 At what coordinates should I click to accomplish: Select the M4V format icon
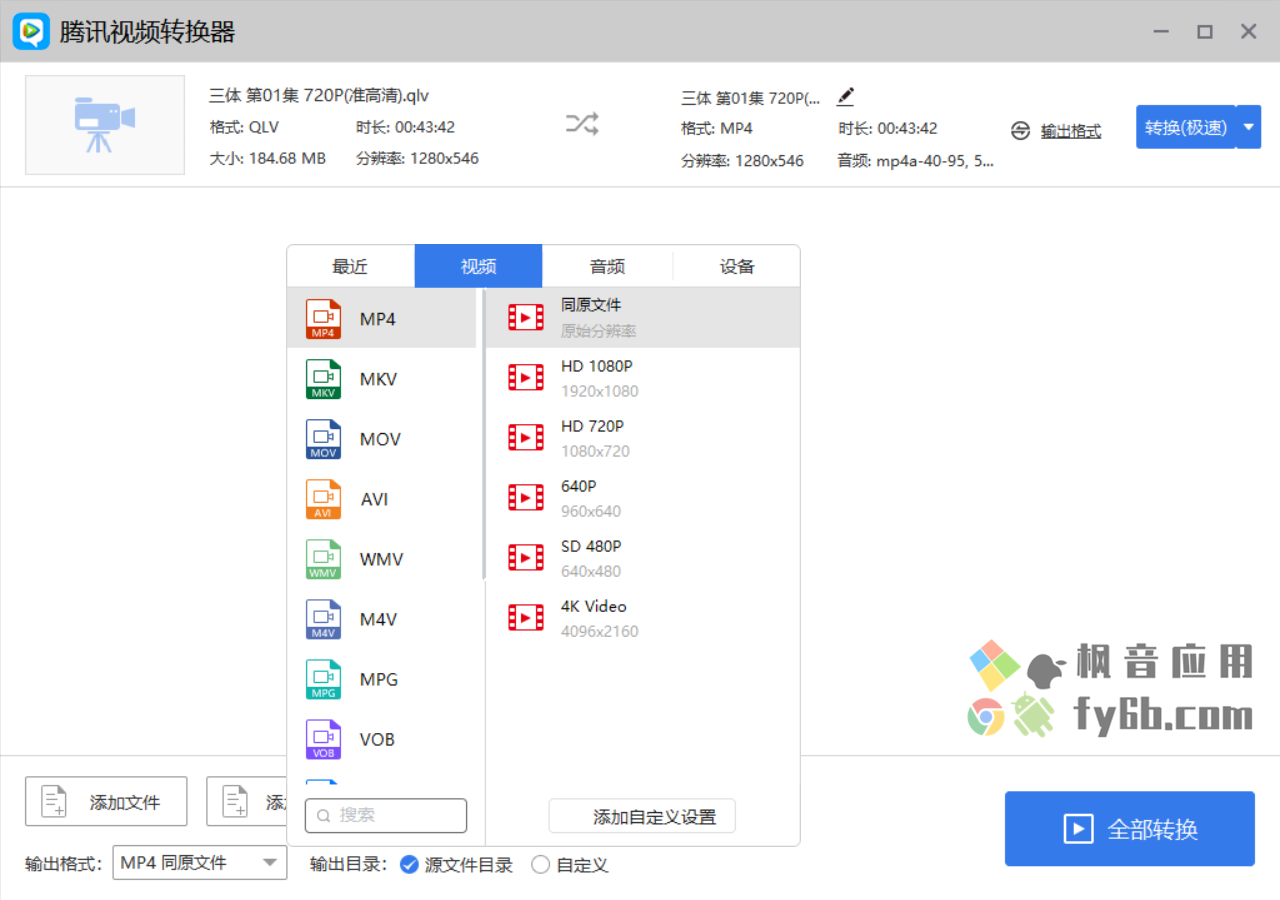click(x=323, y=619)
